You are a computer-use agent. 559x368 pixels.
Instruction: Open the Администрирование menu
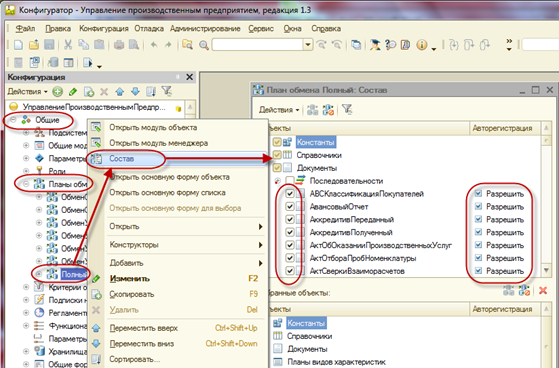205,29
